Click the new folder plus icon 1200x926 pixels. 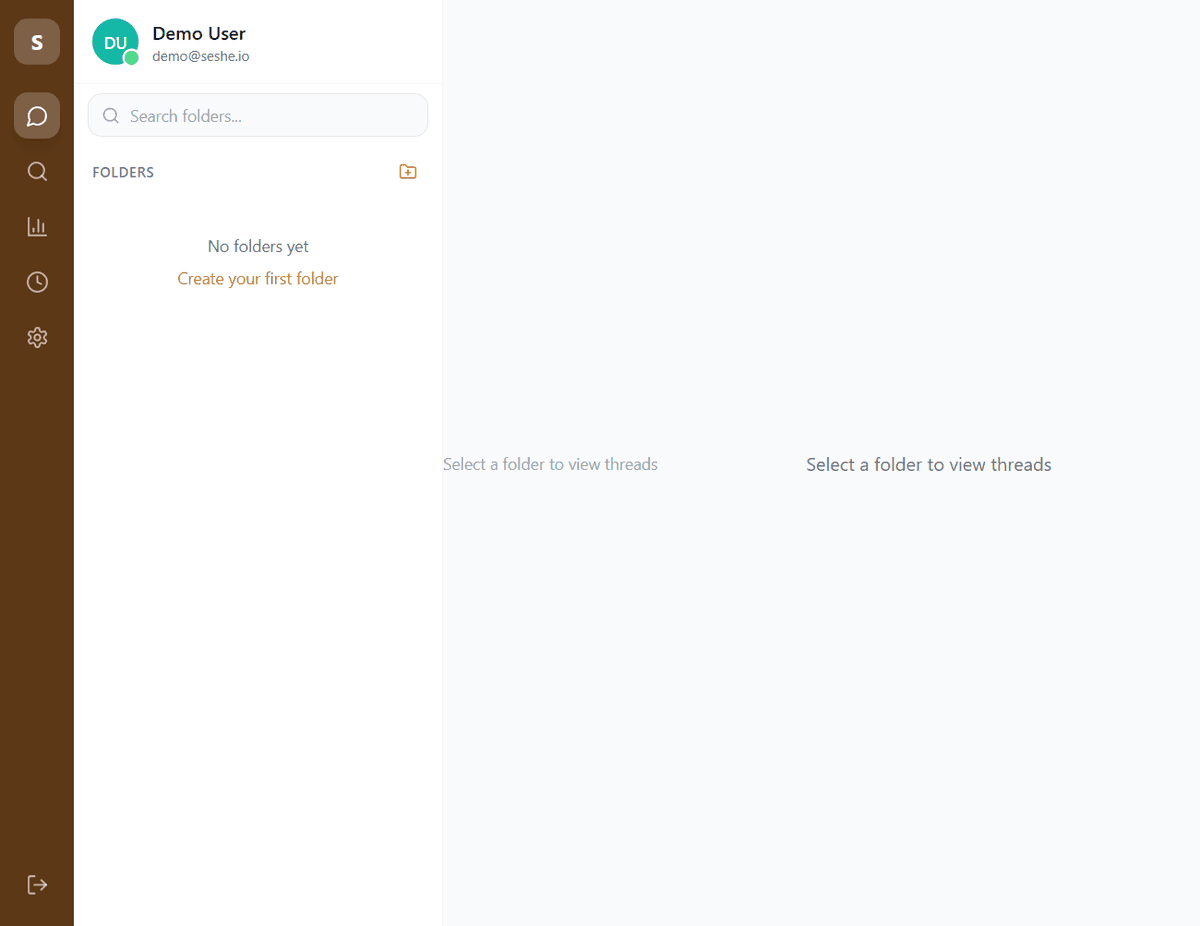tap(407, 172)
